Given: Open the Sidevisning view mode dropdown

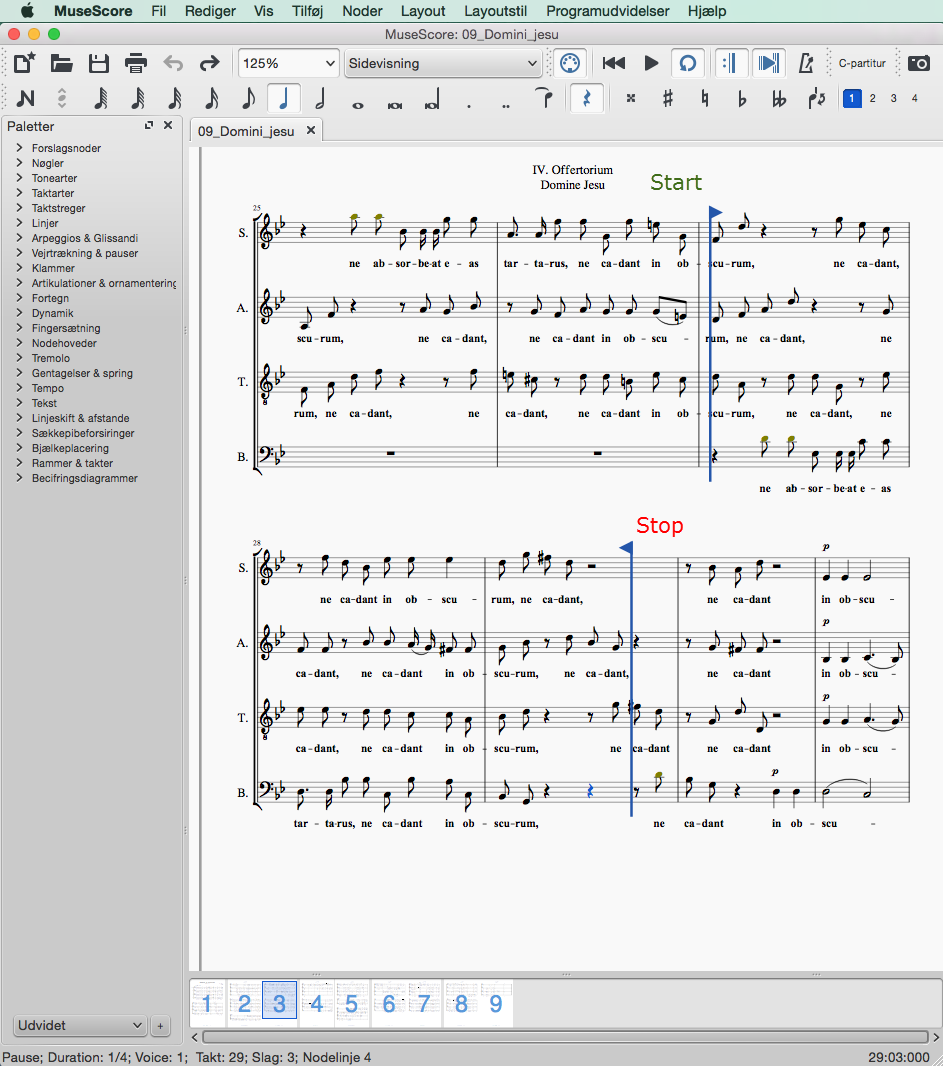Looking at the screenshot, I should click(443, 63).
